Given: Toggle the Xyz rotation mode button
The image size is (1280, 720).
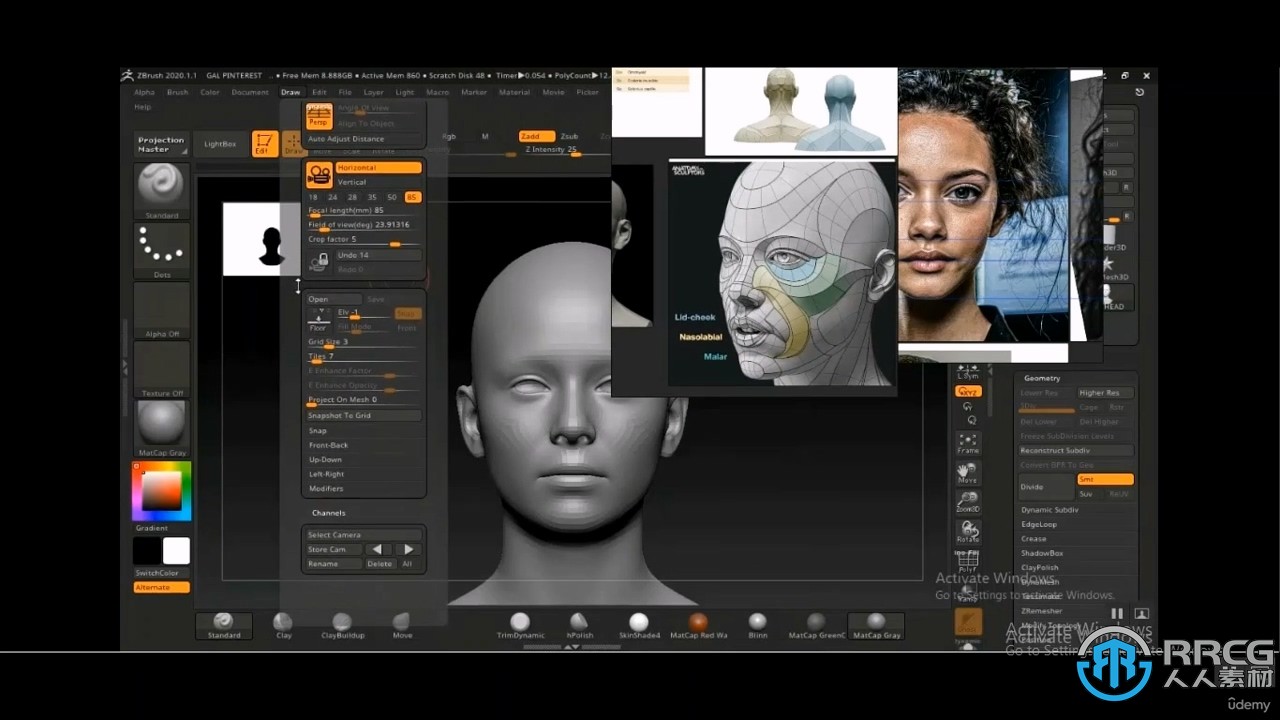Looking at the screenshot, I should click(x=967, y=392).
